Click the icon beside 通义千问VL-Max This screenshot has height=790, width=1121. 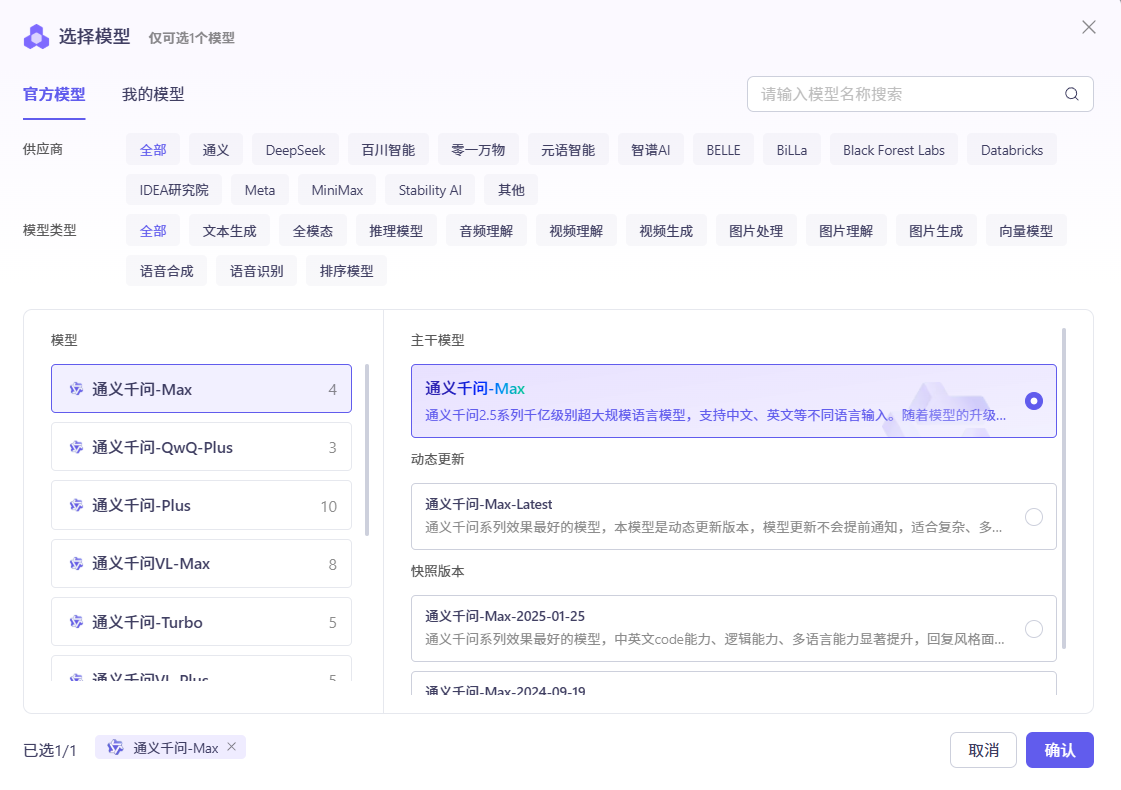pos(76,563)
